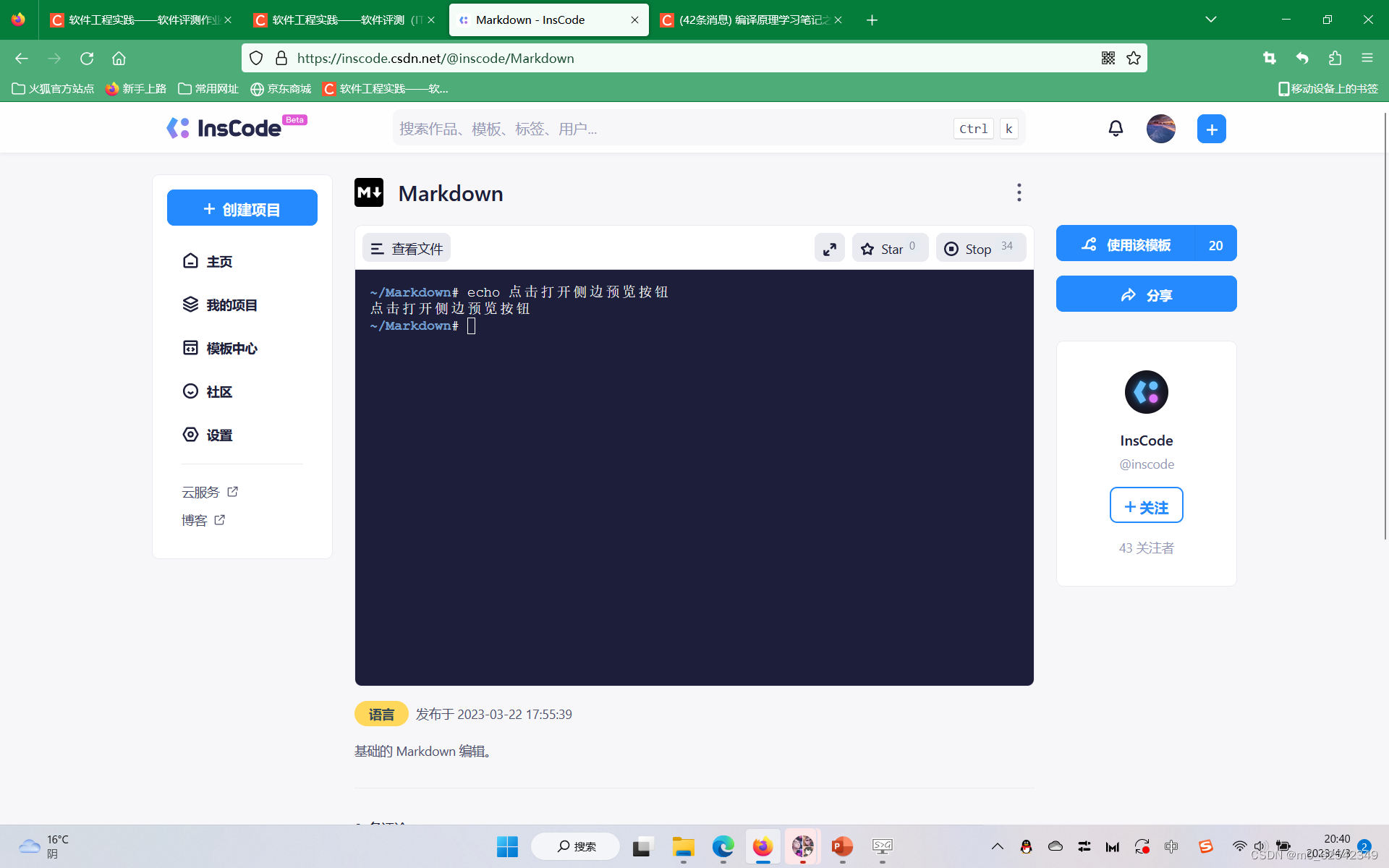
Task: Expand the 查看文件 file list
Action: point(407,249)
